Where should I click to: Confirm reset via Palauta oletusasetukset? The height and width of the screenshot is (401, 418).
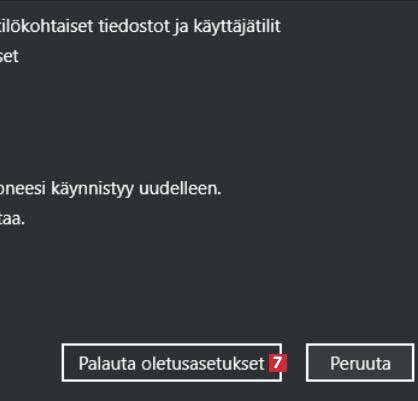(172, 363)
